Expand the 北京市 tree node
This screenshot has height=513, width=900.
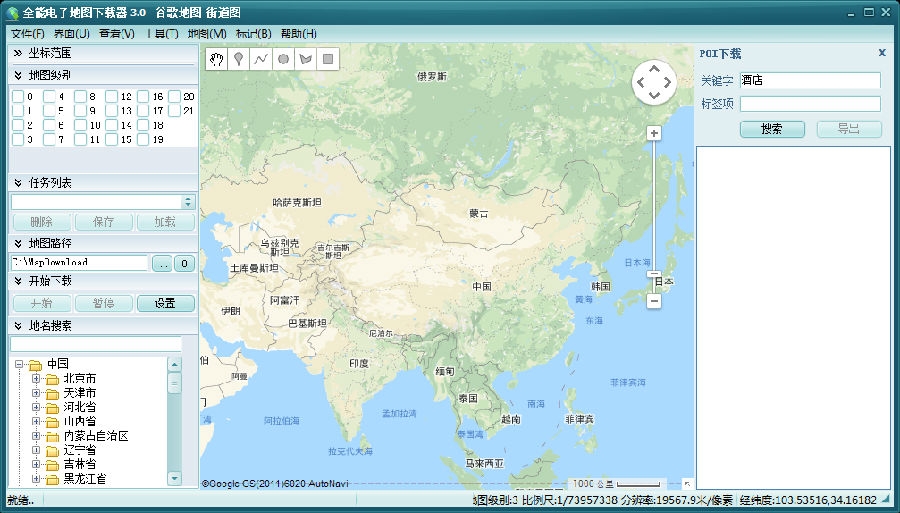37,379
